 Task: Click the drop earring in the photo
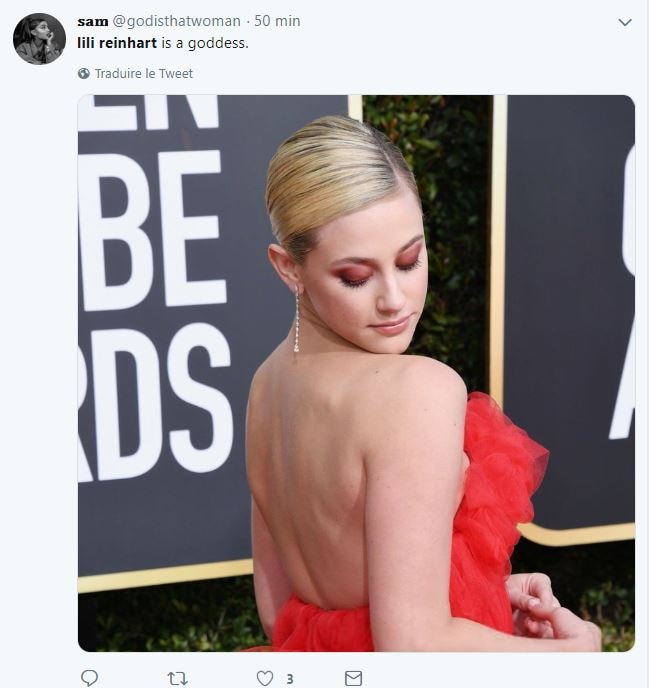click(x=297, y=320)
